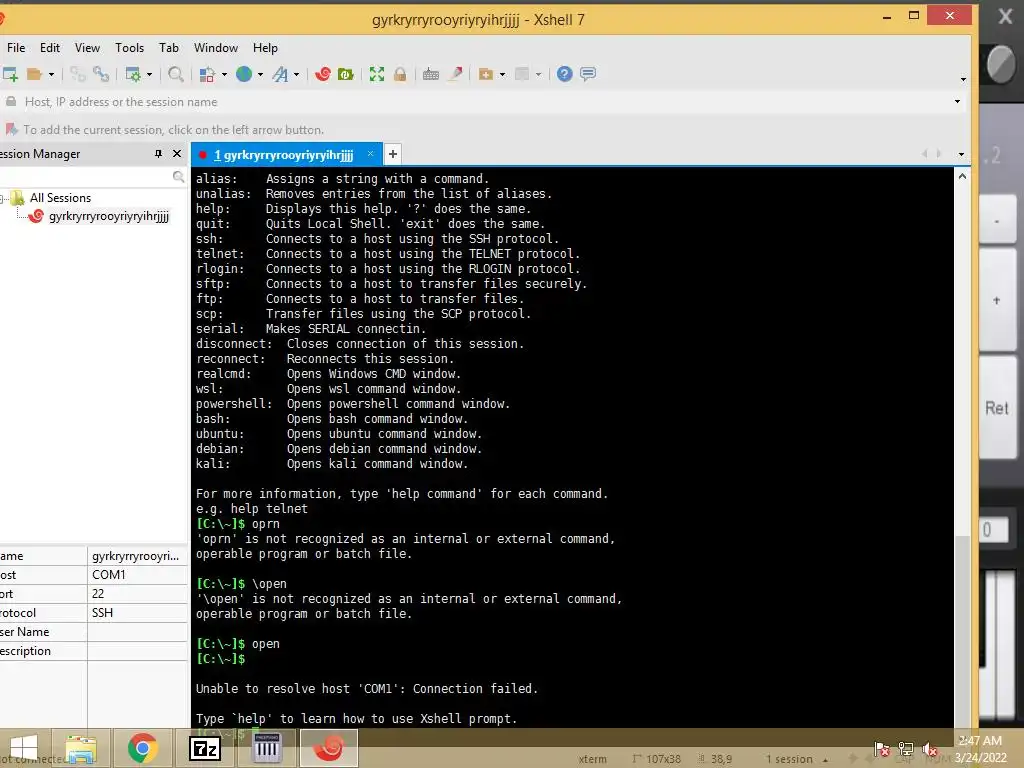Close the Session Manager panel
This screenshot has width=1024, height=768.
(x=176, y=154)
